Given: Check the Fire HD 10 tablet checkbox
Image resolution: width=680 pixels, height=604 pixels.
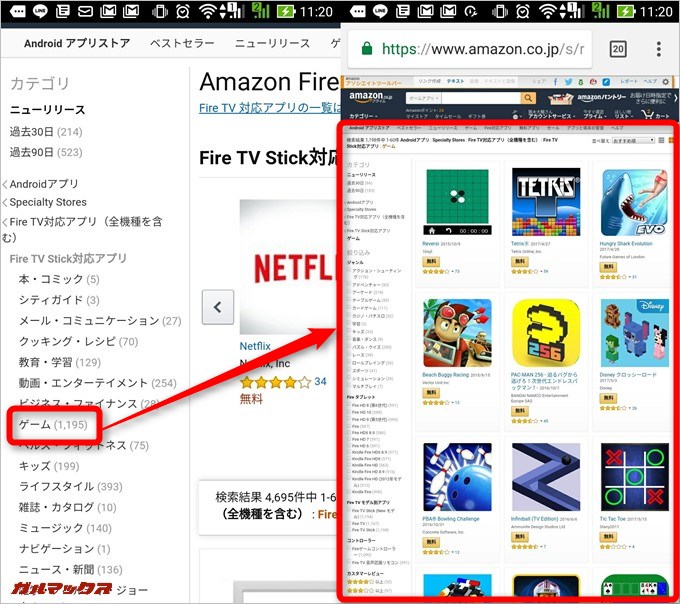Looking at the screenshot, I should click(349, 412).
